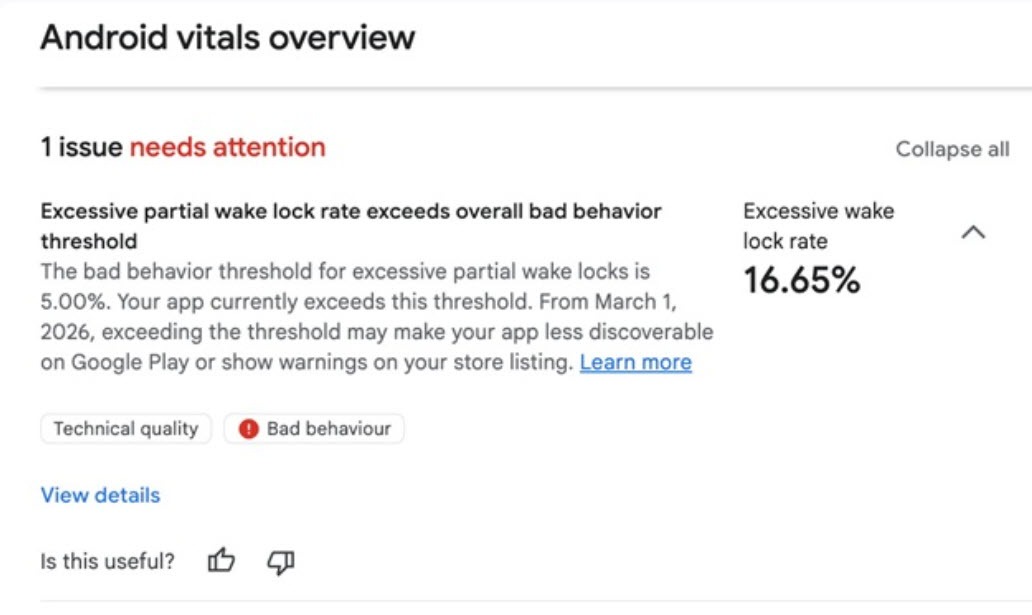This screenshot has height=615, width=1032.
Task: Open the Learn more link
Action: (x=636, y=362)
